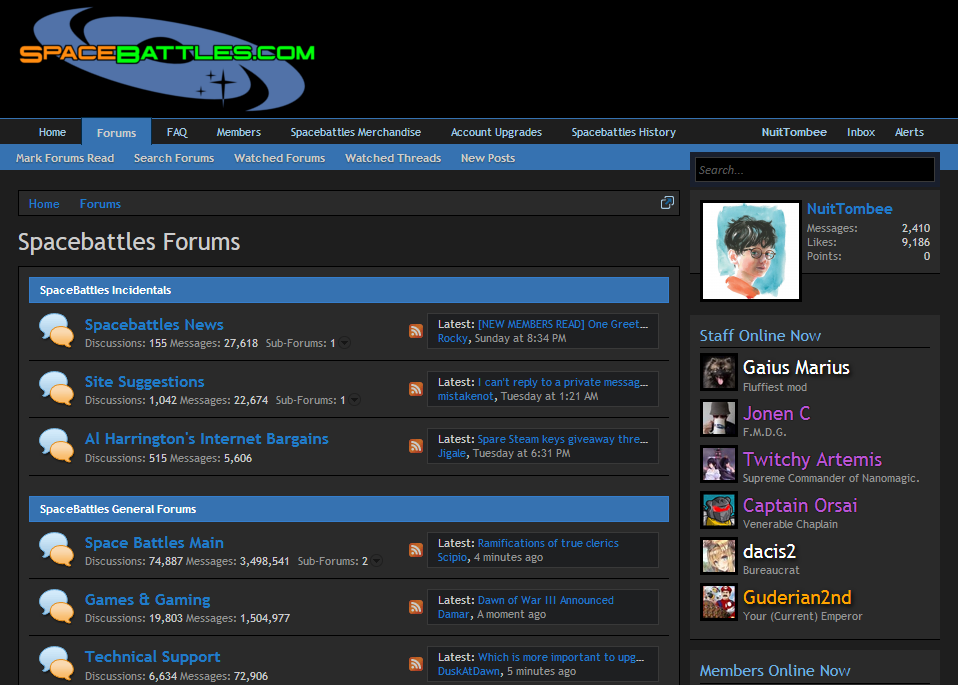The image size is (958, 685).
Task: Click the speech bubble icon beside Spacebattles News
Action: coord(56,330)
